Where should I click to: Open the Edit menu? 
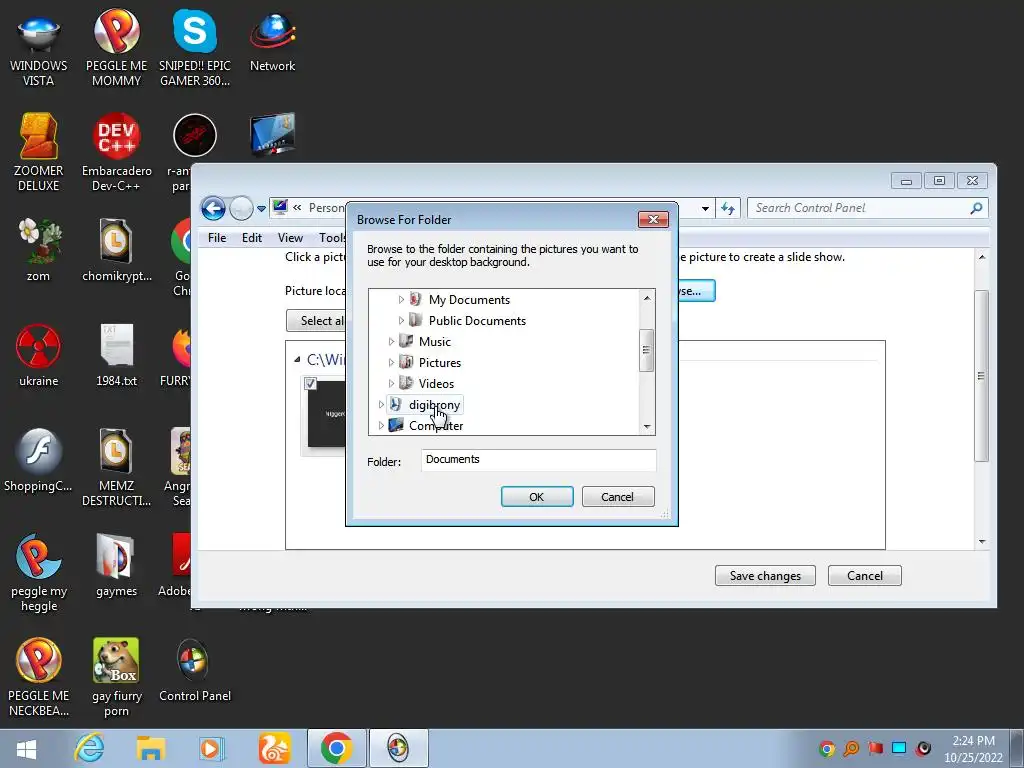[x=251, y=238]
